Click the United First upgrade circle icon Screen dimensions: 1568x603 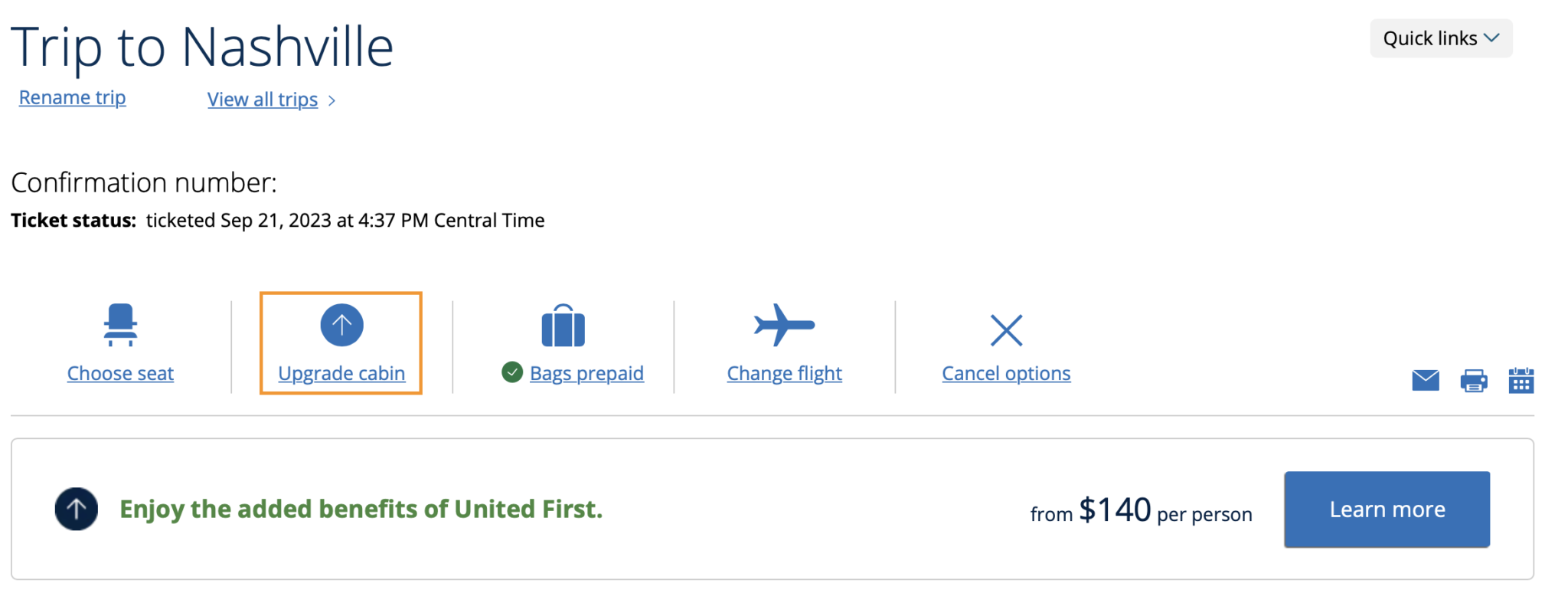pos(76,508)
